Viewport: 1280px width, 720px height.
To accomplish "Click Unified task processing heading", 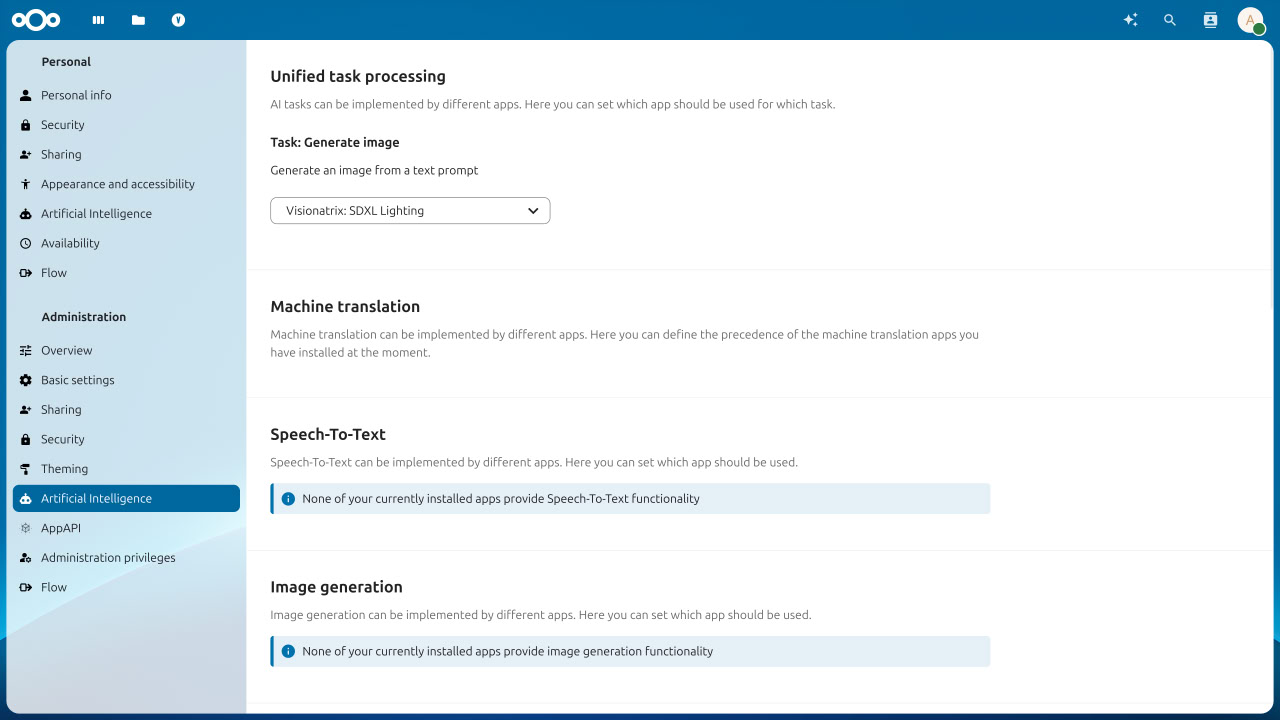I will [x=358, y=76].
